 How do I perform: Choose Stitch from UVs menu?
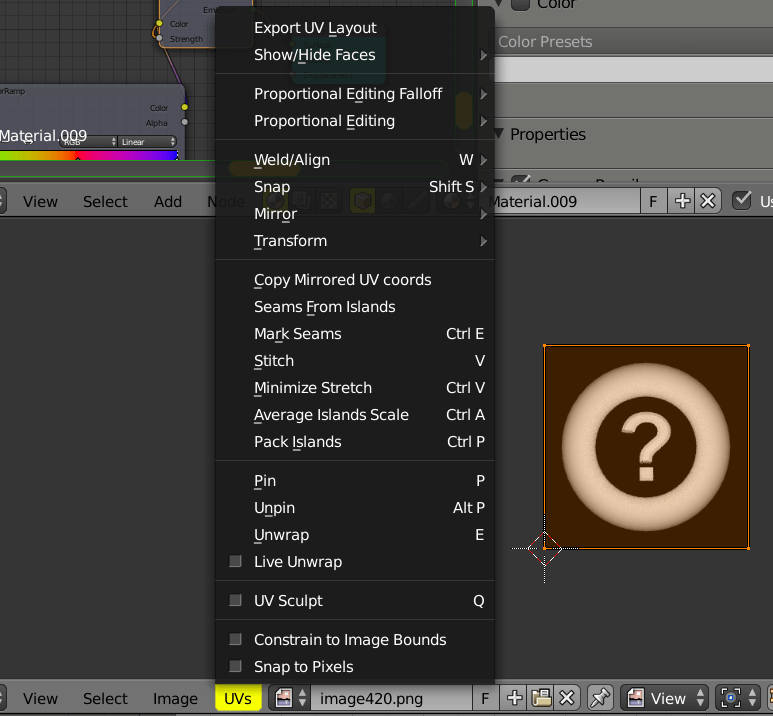(x=355, y=361)
